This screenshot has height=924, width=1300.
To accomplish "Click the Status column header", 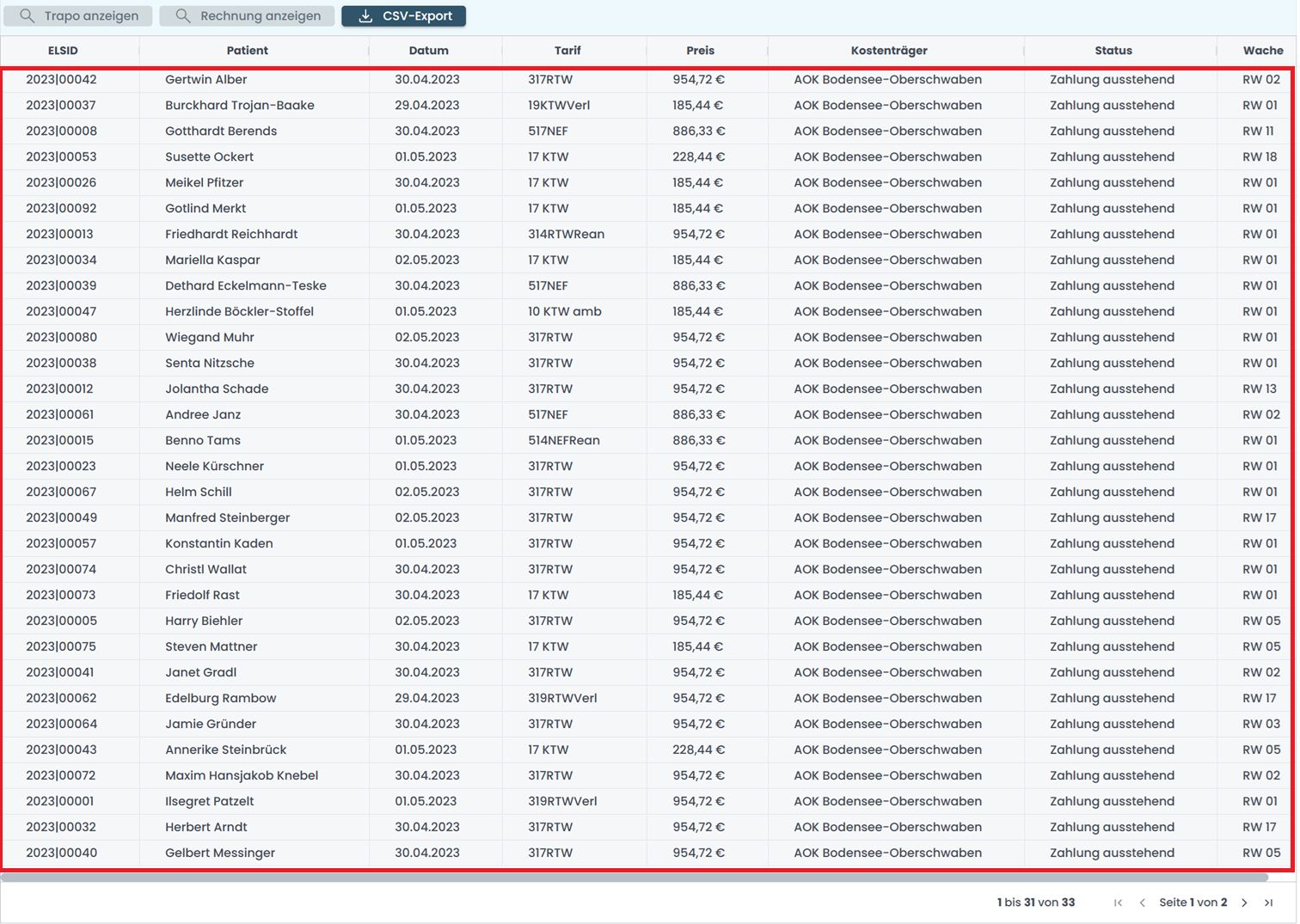I will pyautogui.click(x=1113, y=51).
